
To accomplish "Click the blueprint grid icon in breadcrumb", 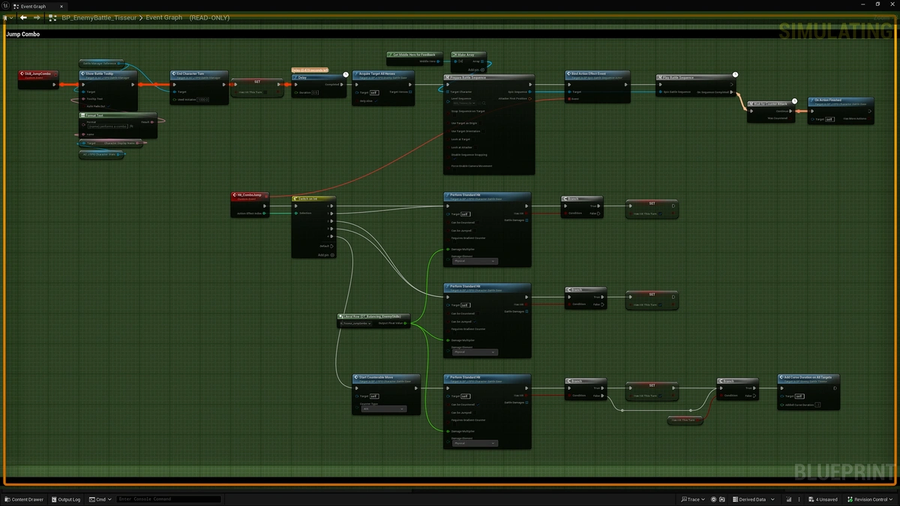I will [x=52, y=17].
